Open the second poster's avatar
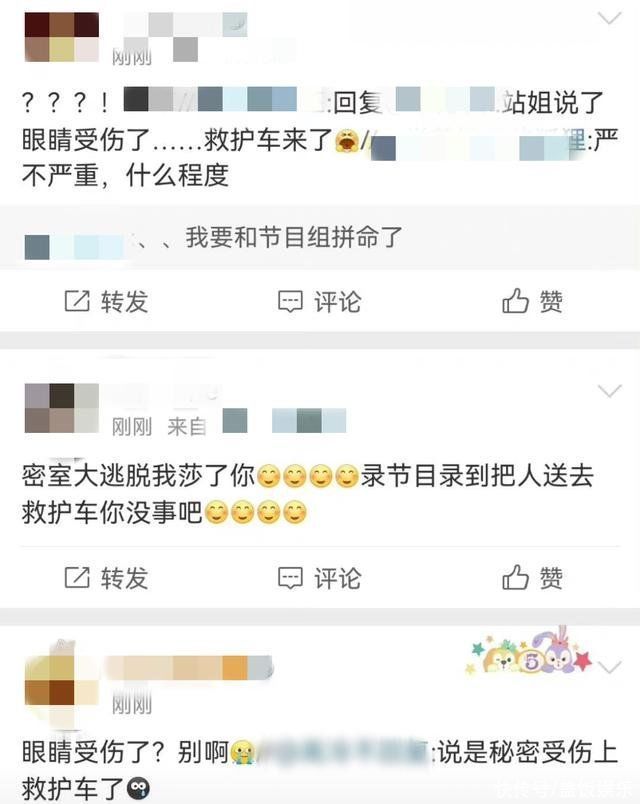 coord(62,408)
